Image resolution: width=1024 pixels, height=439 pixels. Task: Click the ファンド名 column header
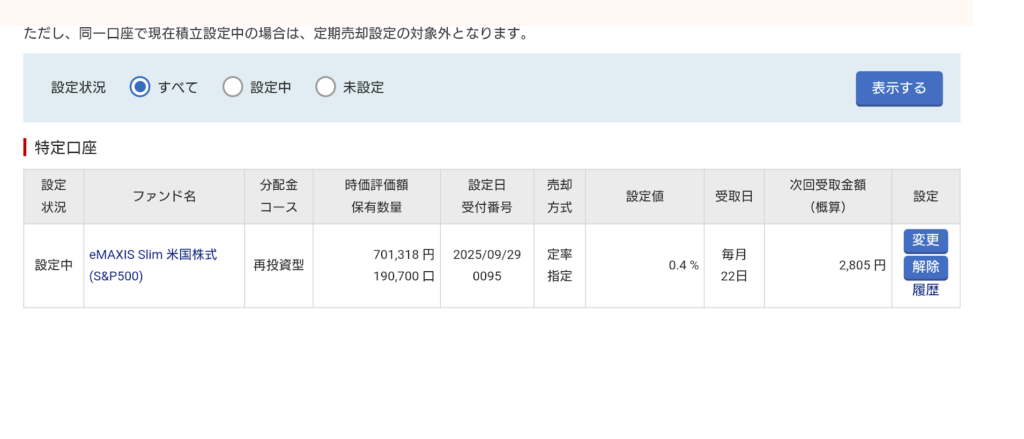(x=164, y=196)
